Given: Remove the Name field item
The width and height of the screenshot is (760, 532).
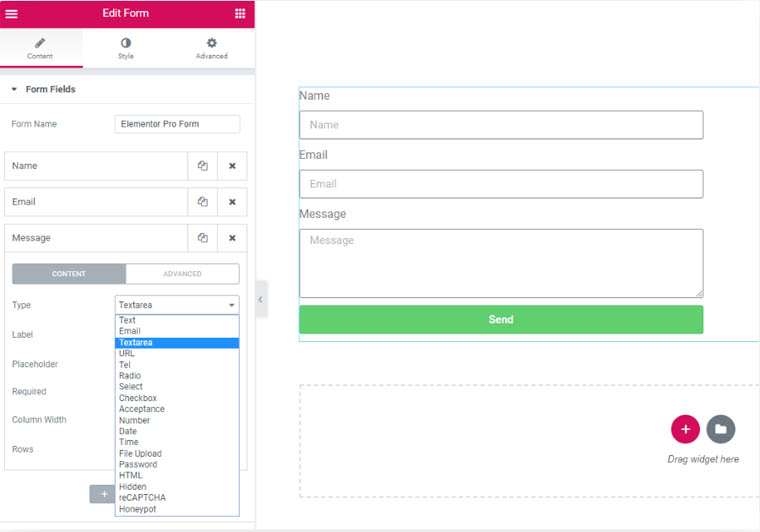Looking at the screenshot, I should point(232,166).
